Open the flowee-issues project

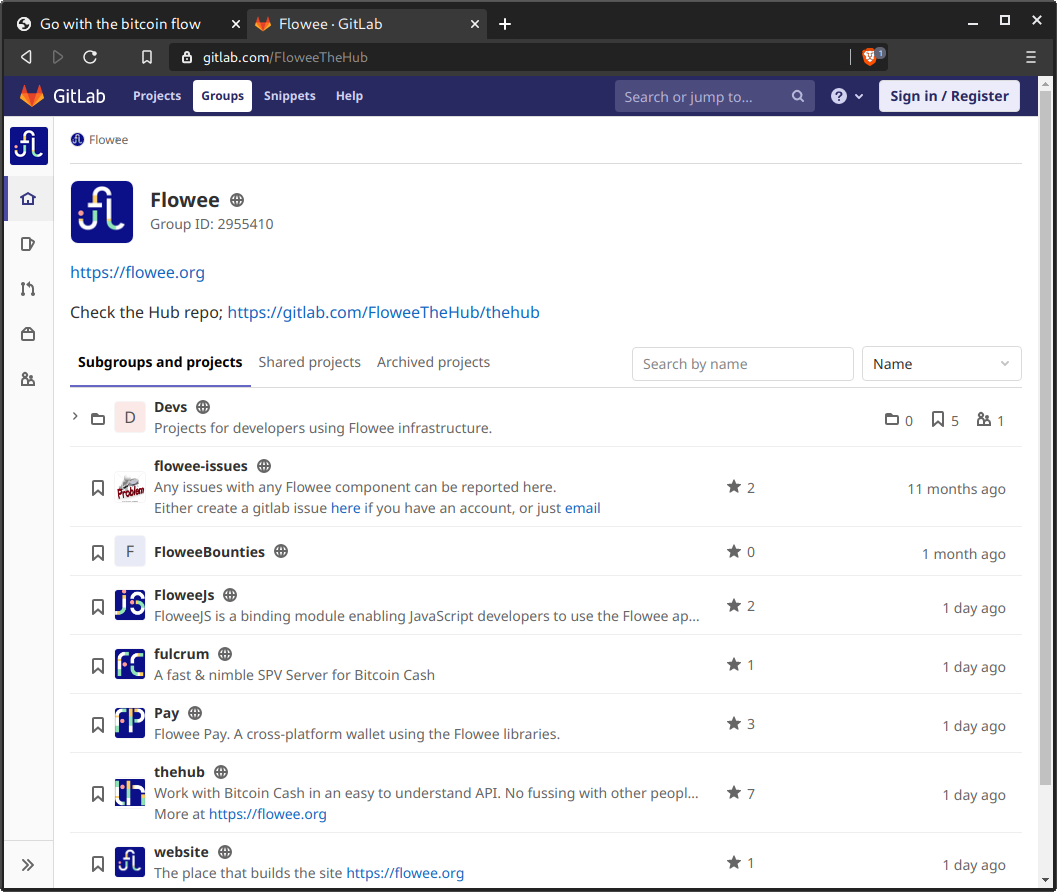(201, 466)
